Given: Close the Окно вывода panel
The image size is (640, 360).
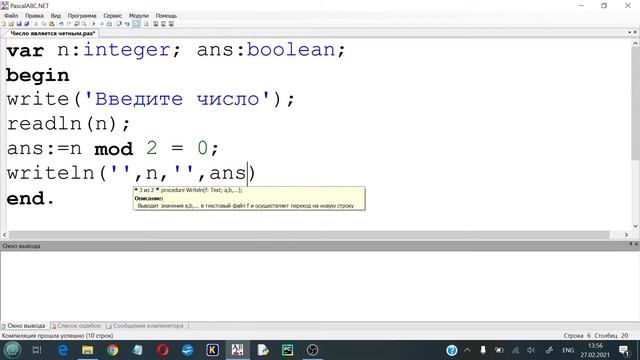Looking at the screenshot, I should pyautogui.click(x=636, y=244).
